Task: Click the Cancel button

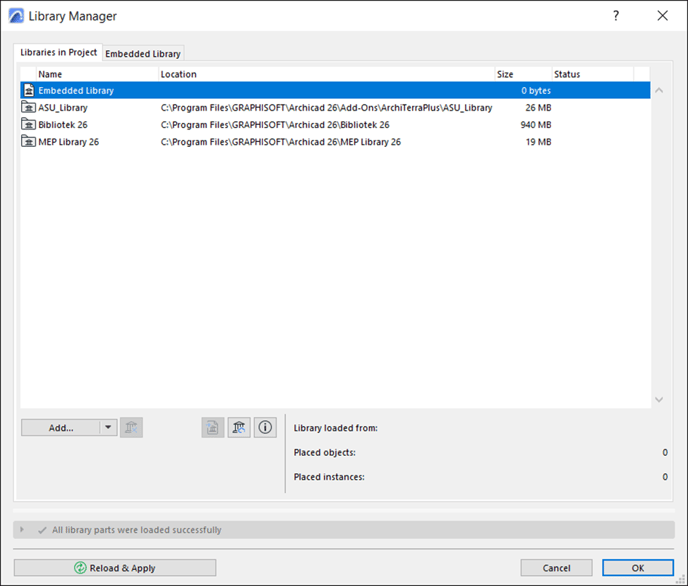Action: [x=556, y=568]
